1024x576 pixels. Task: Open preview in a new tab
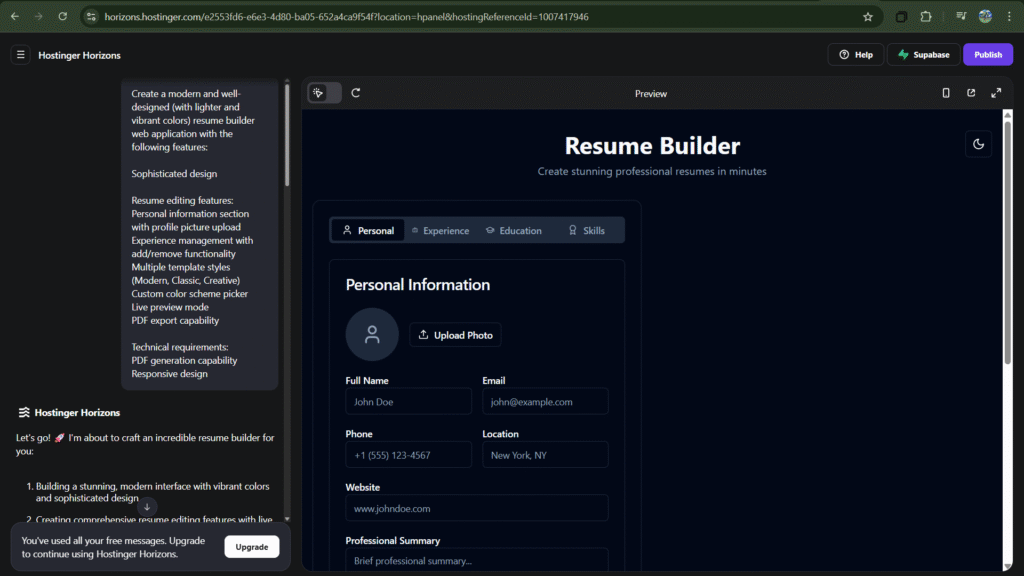tap(971, 93)
